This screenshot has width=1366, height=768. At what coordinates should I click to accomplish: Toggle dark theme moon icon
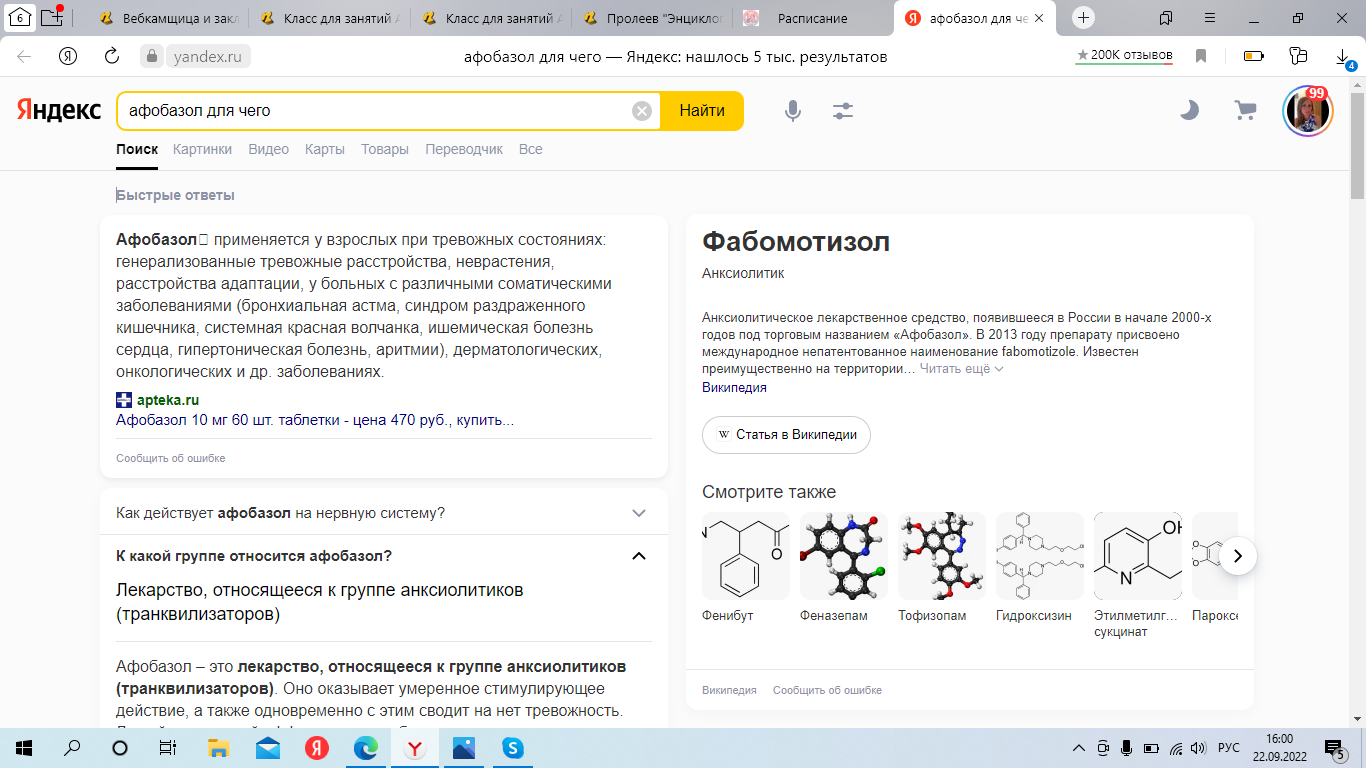1189,111
